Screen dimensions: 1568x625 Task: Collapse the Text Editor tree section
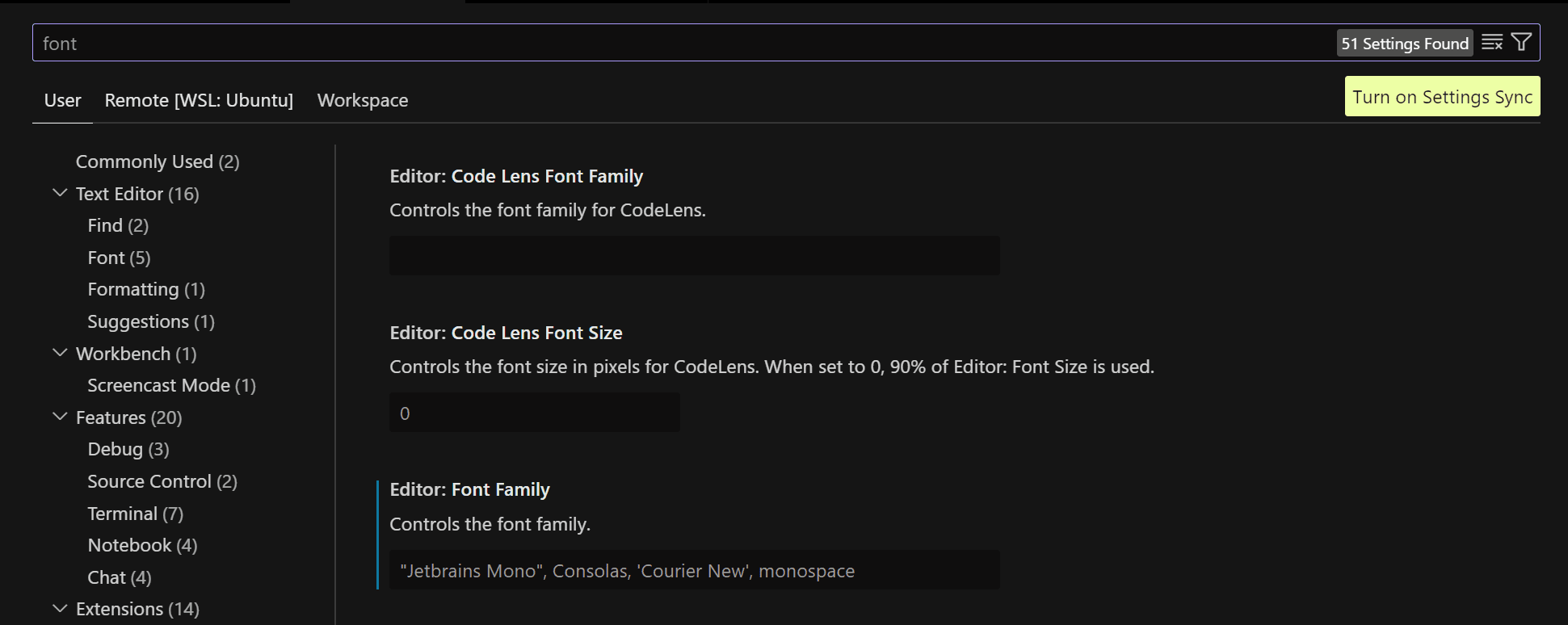(x=60, y=193)
